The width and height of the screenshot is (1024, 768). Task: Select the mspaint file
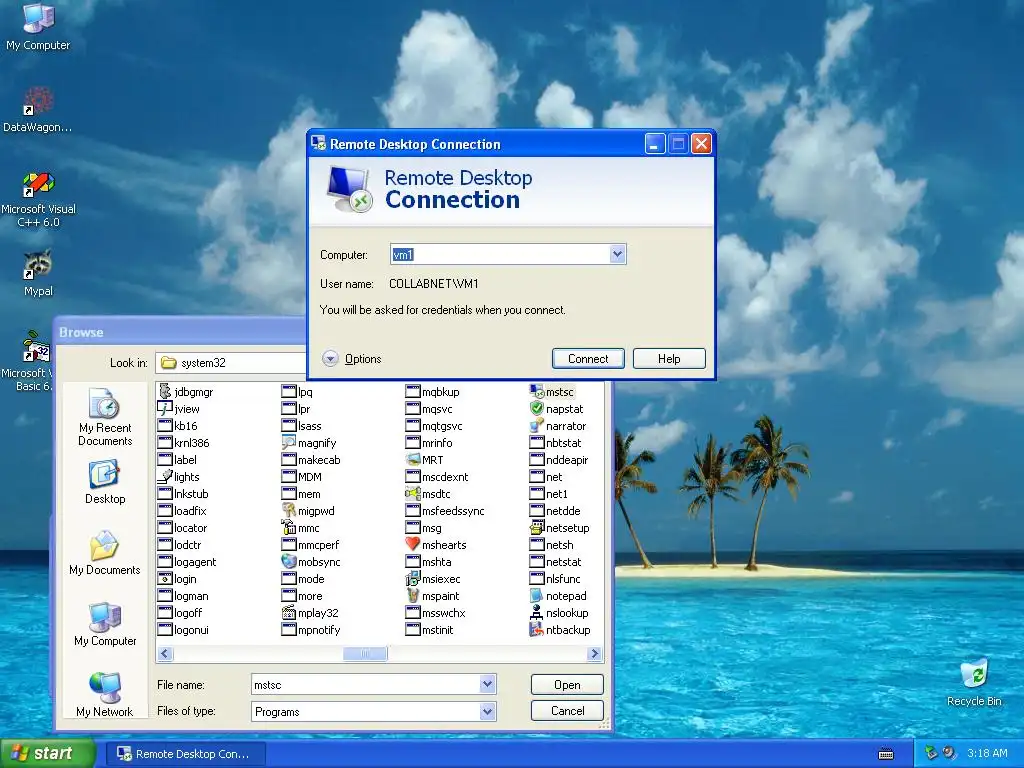coord(432,596)
